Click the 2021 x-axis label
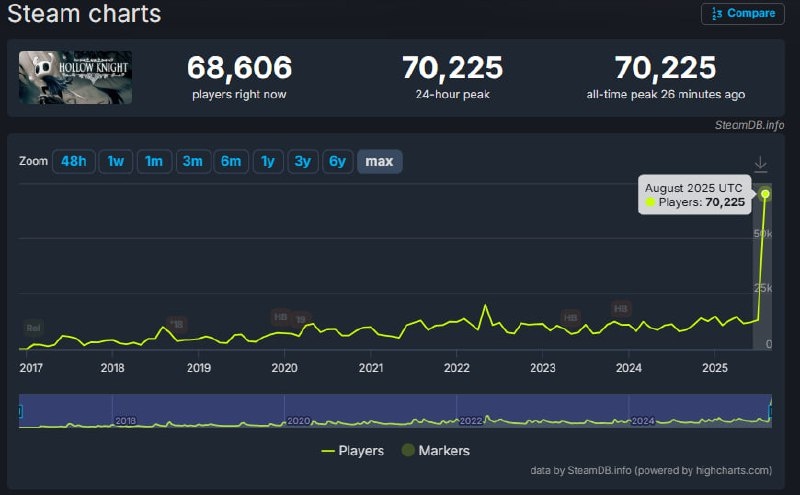Image resolution: width=800 pixels, height=495 pixels. (x=371, y=368)
